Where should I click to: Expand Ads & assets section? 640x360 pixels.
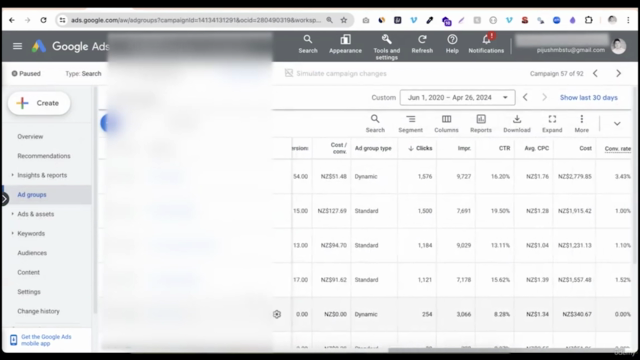click(12, 213)
